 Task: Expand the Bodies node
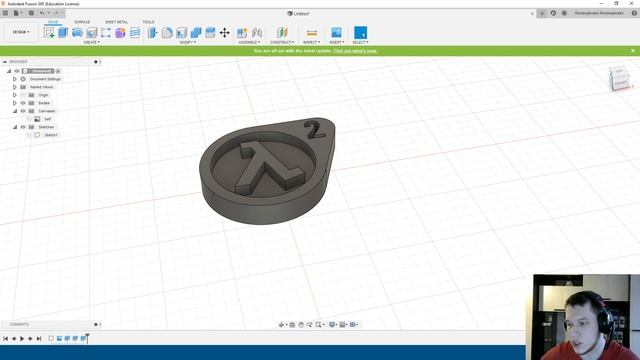tap(15, 103)
